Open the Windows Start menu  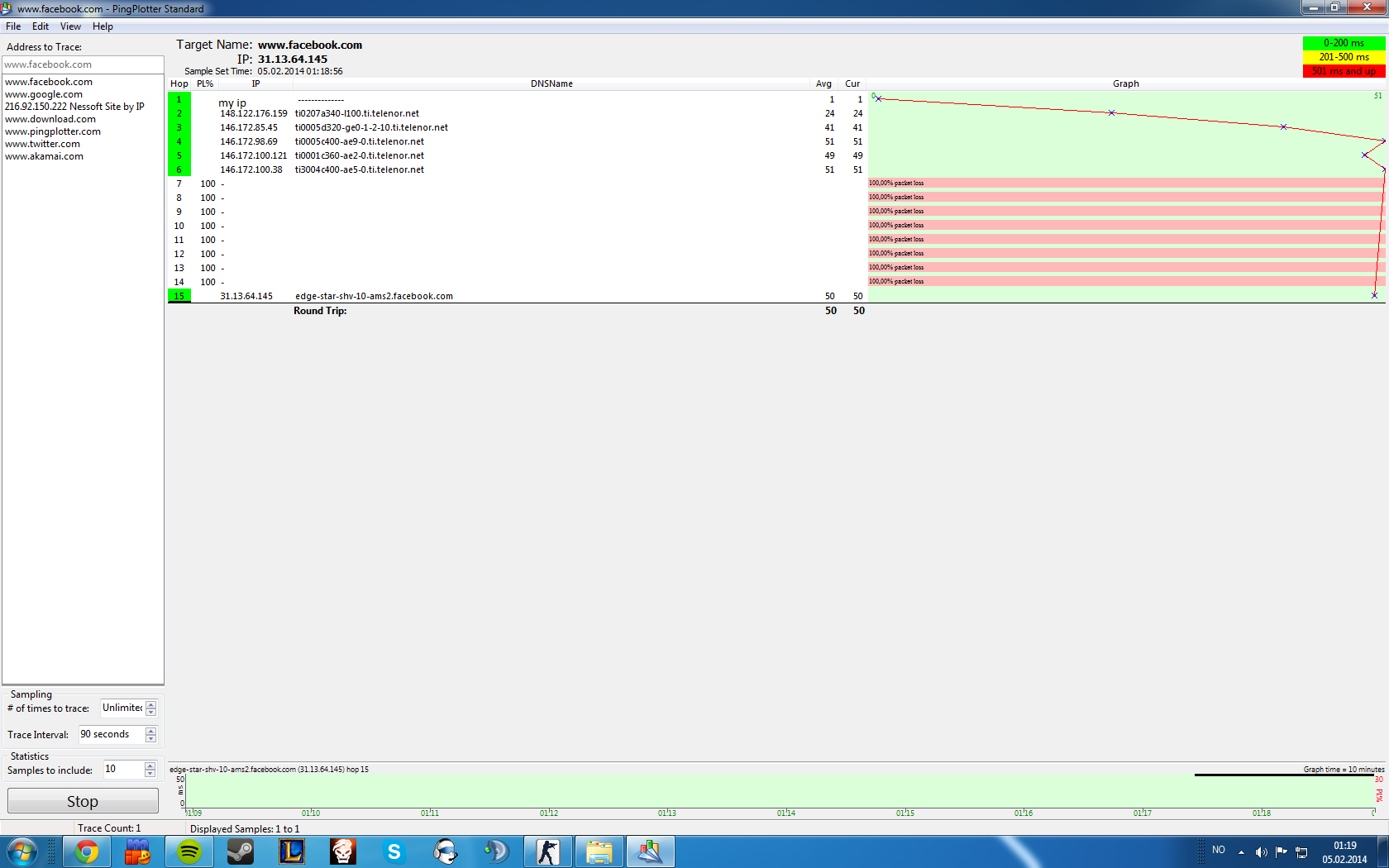(22, 851)
